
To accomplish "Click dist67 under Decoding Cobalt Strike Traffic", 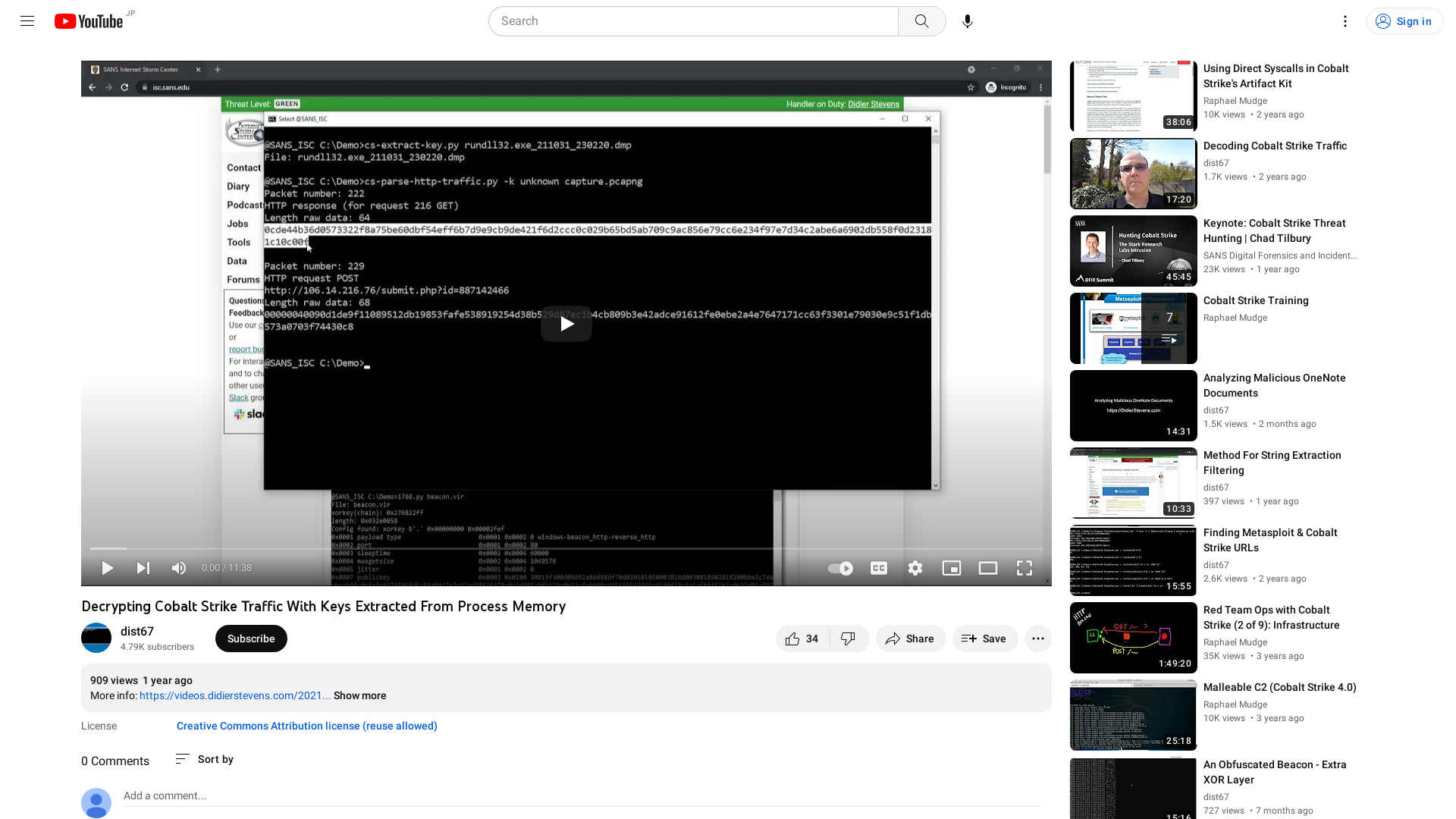I will pyautogui.click(x=1216, y=163).
